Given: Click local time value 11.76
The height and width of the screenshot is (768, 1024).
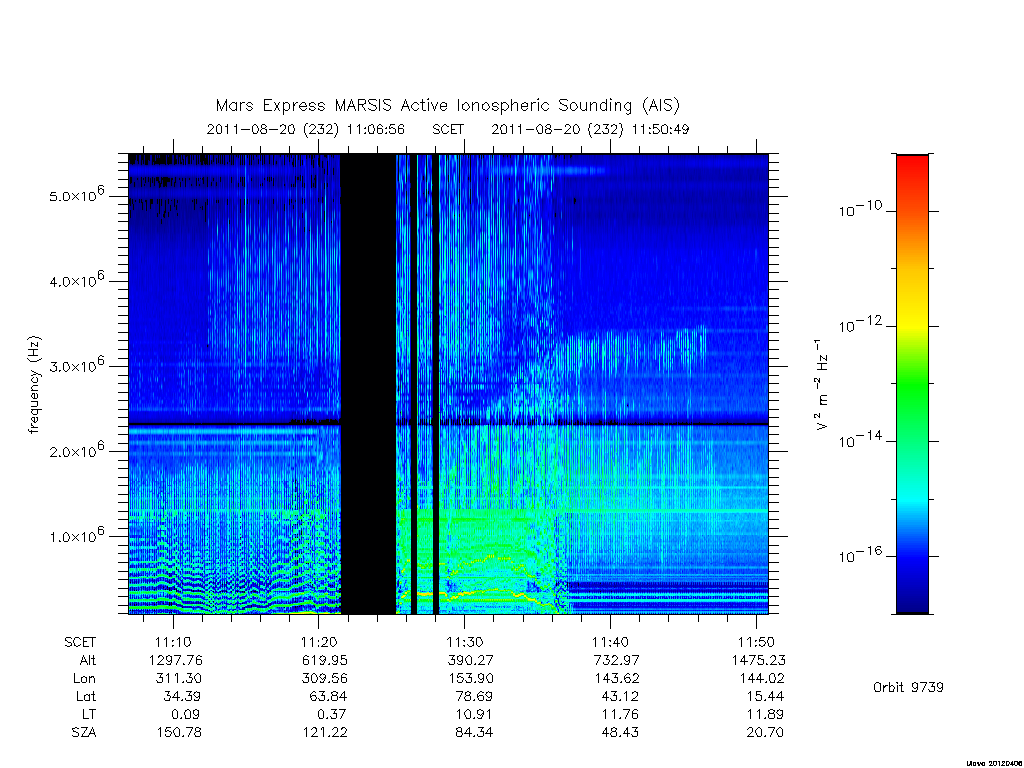Looking at the screenshot, I should [619, 714].
